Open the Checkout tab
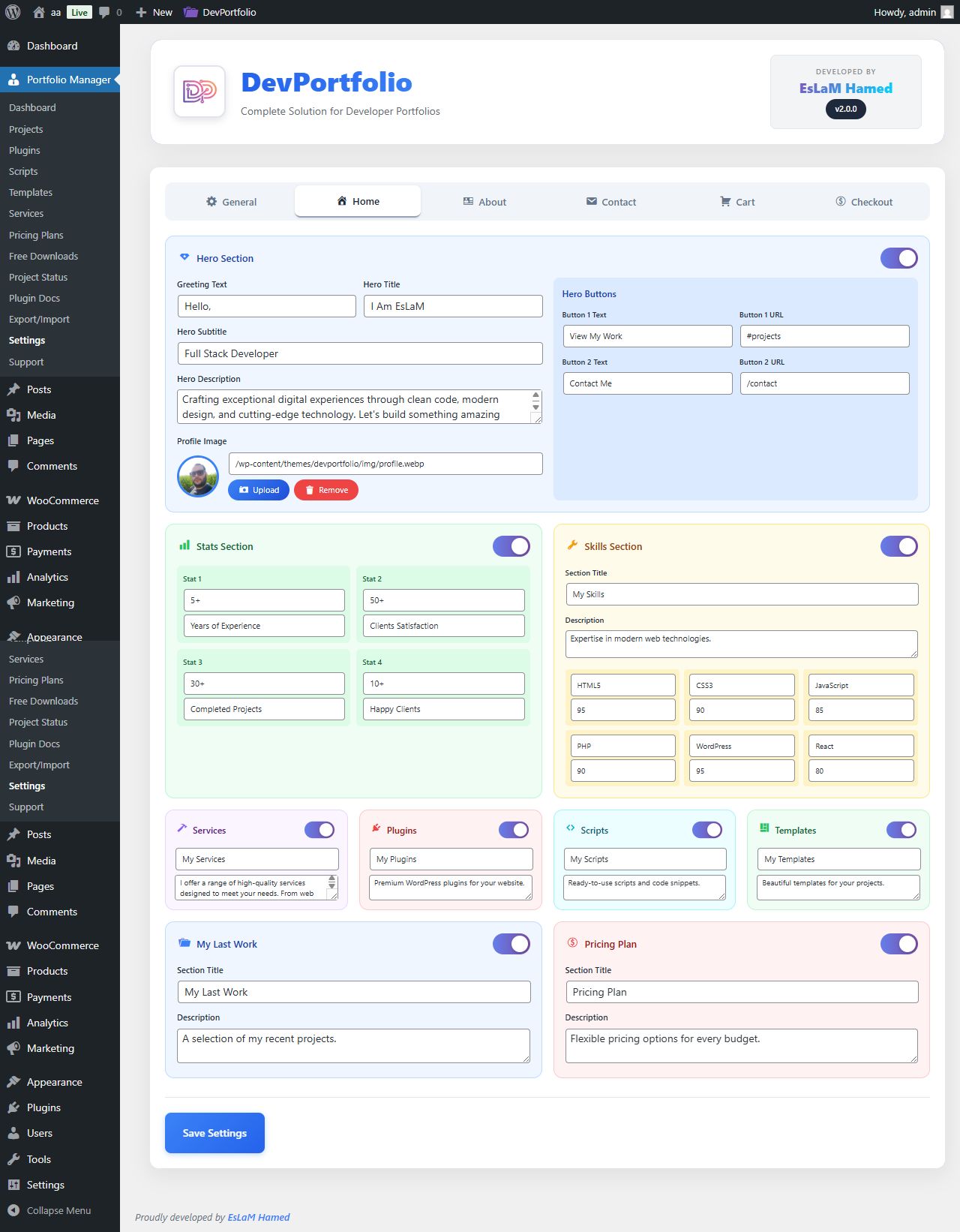The width and height of the screenshot is (960, 1232). [864, 202]
